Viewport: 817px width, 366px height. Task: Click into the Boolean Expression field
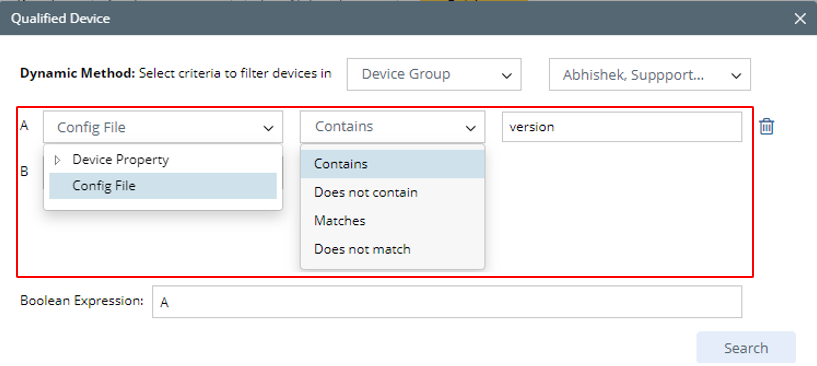[447, 302]
